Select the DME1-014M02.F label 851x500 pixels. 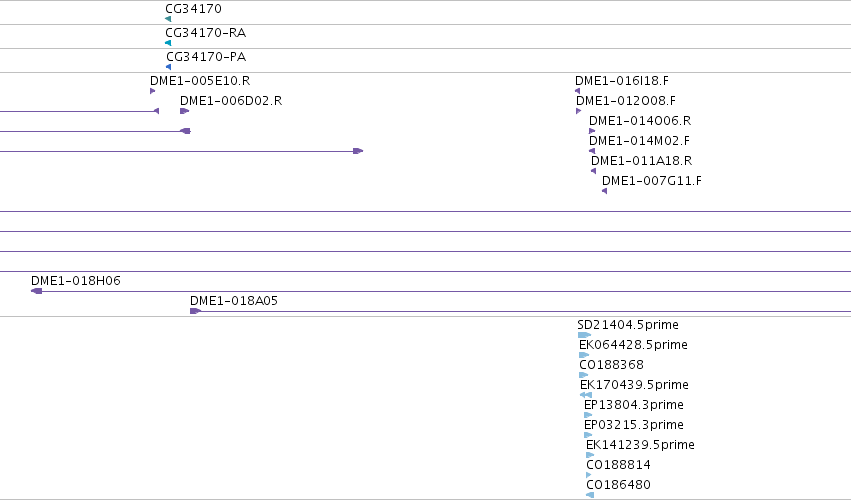pyautogui.click(x=639, y=141)
